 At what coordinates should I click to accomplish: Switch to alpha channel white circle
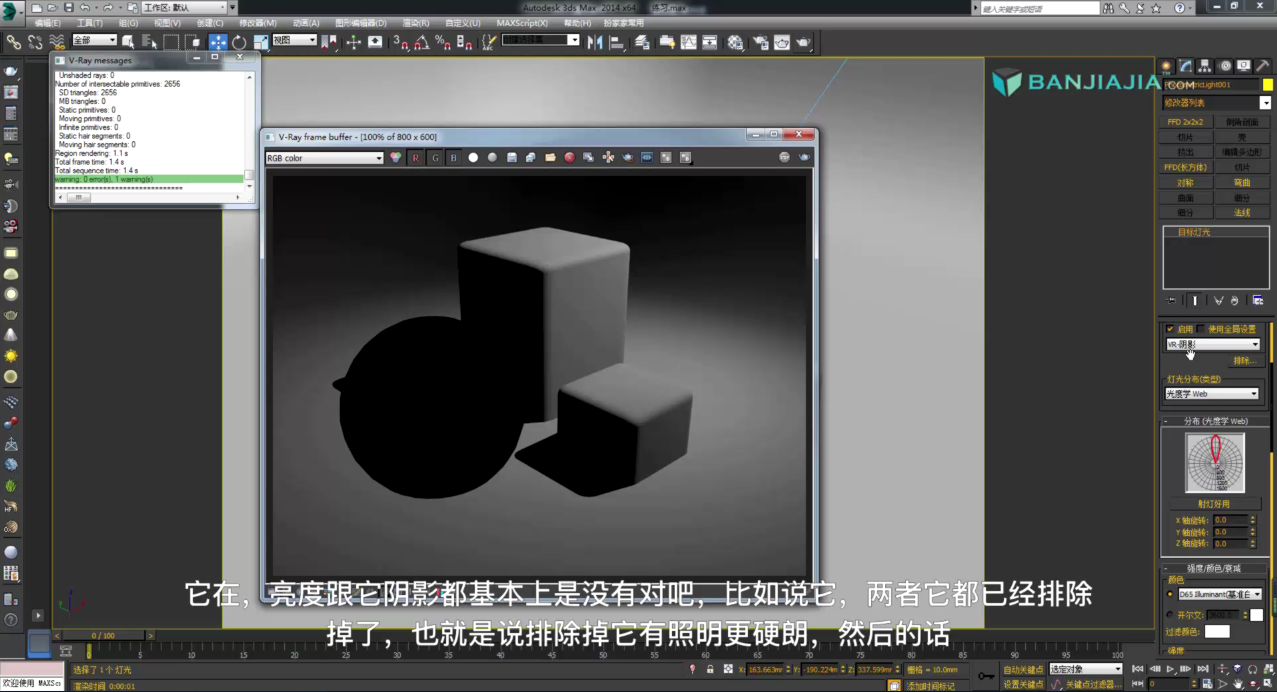click(x=473, y=157)
